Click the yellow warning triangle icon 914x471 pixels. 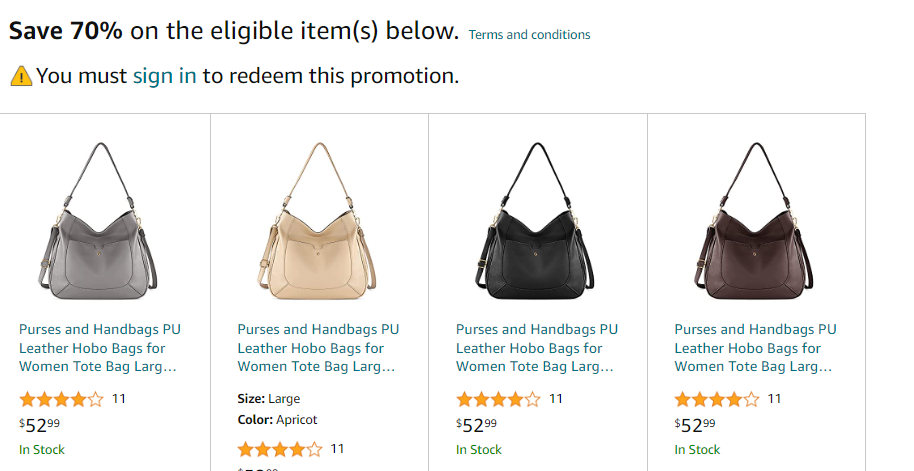21,76
